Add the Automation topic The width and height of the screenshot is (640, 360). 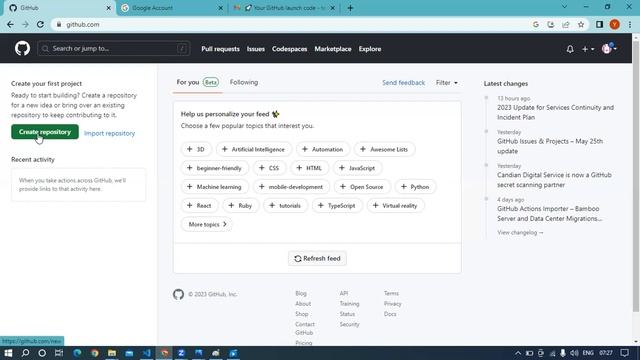(x=322, y=149)
